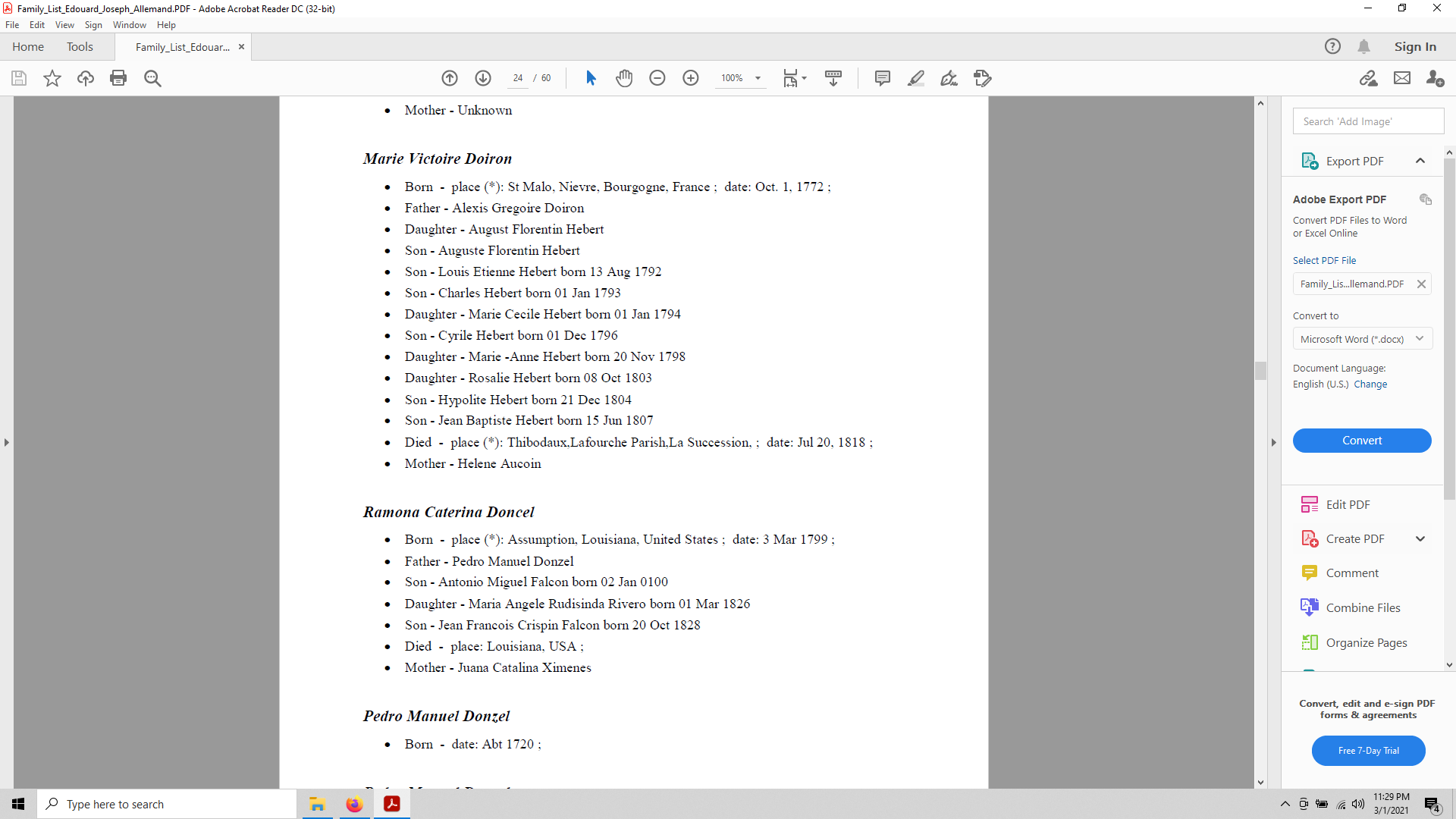
Task: Bookmark the file with the star icon
Action: coord(52,78)
